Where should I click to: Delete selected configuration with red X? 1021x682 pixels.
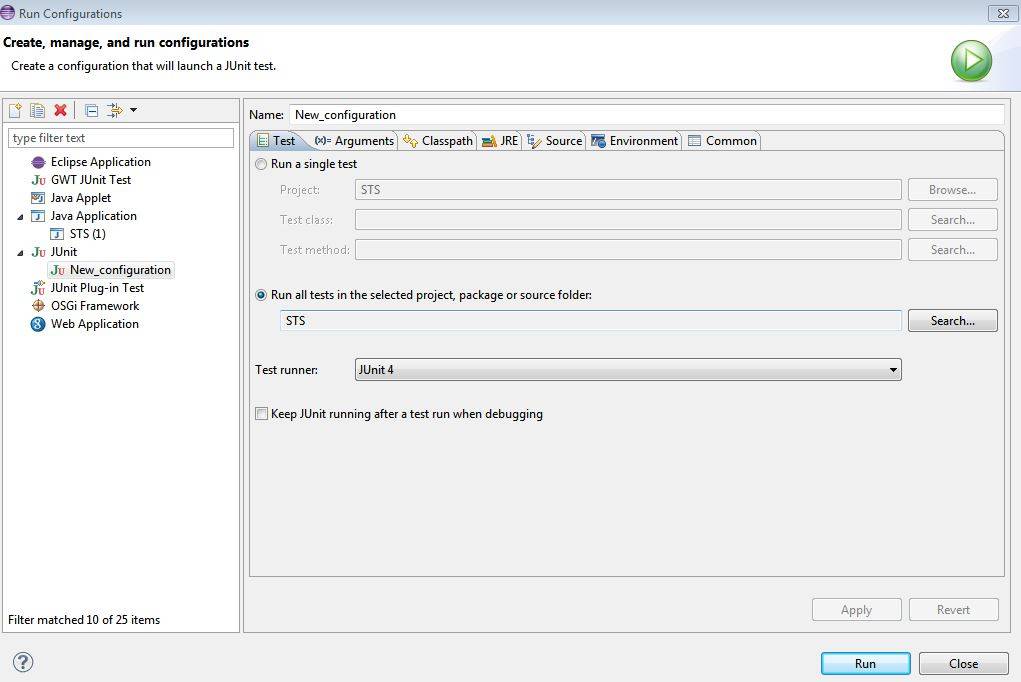(x=60, y=110)
